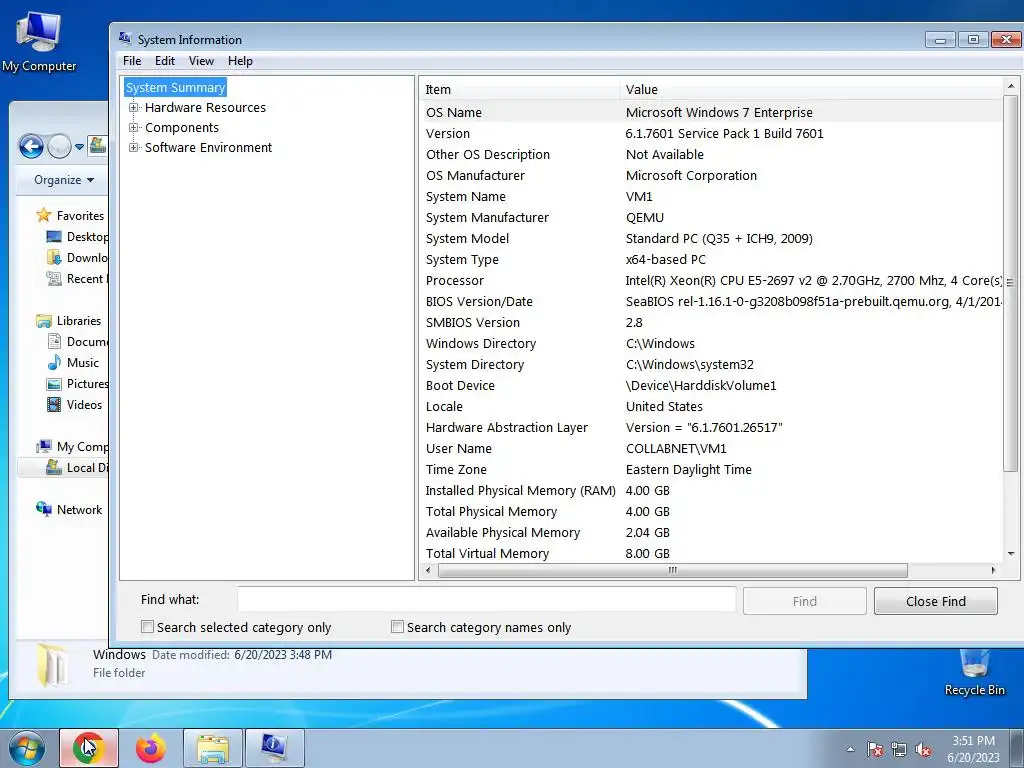Viewport: 1024px width, 768px height.
Task: Click vertical scrollbar up arrow
Action: tap(1010, 86)
